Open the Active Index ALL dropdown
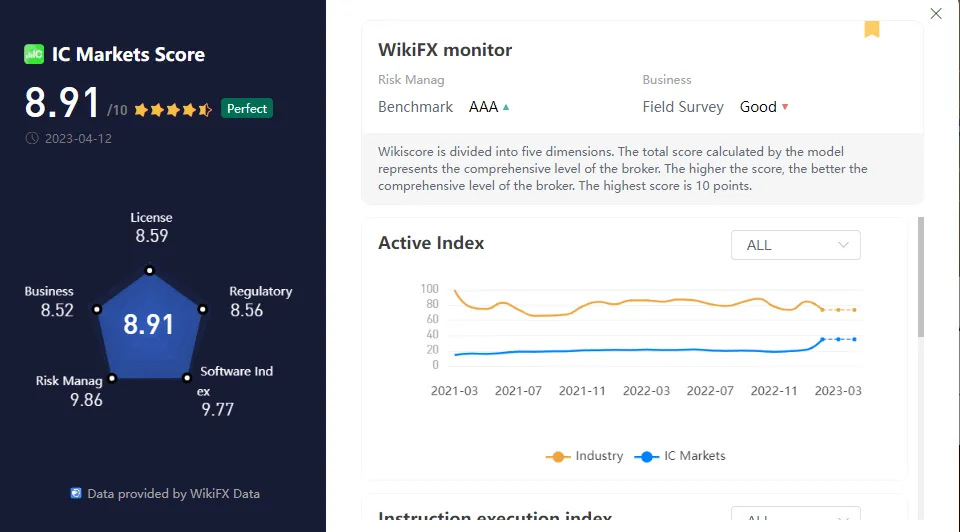This screenshot has height=532, width=960. pyautogui.click(x=795, y=245)
